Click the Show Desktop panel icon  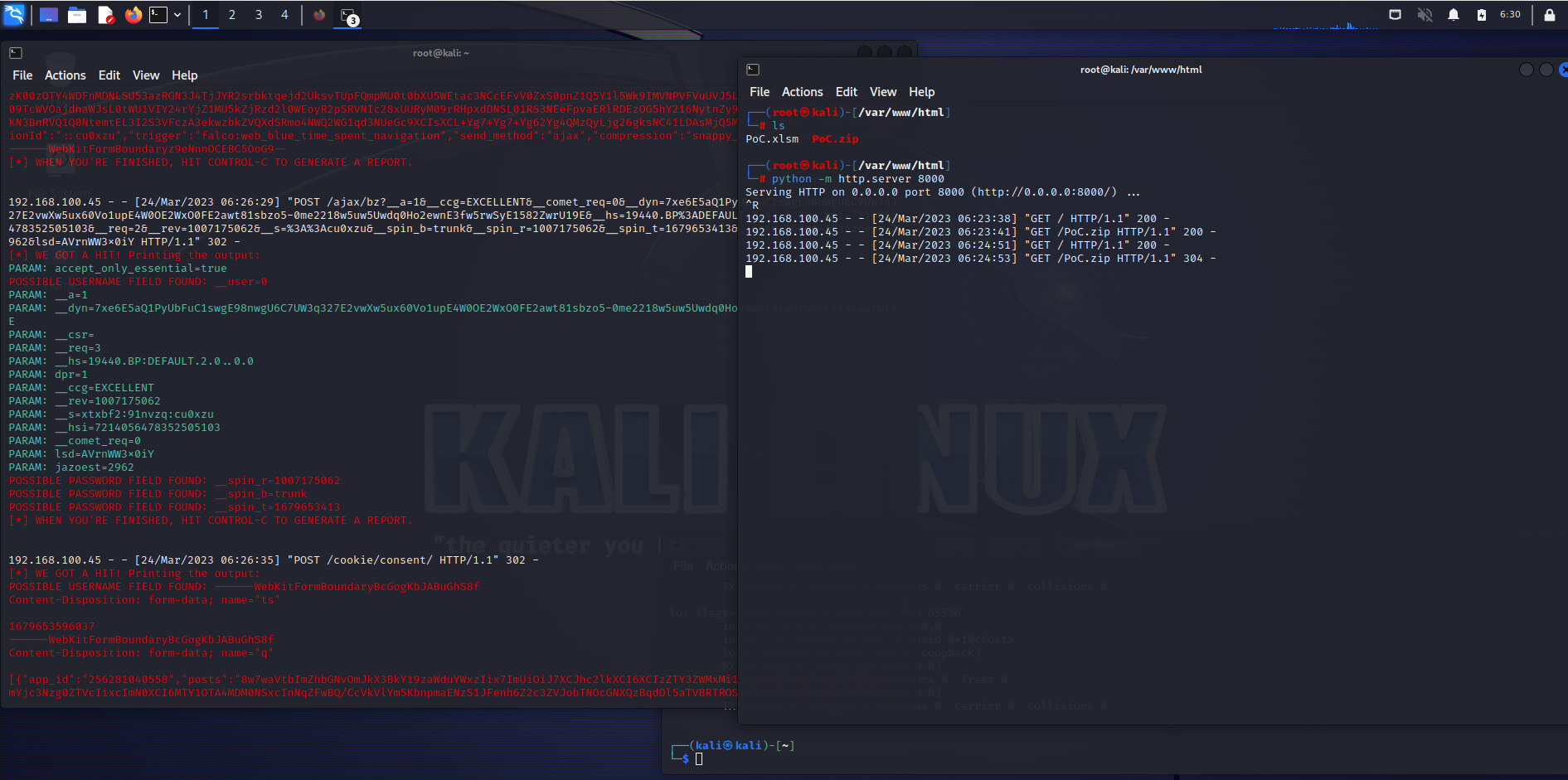click(49, 15)
